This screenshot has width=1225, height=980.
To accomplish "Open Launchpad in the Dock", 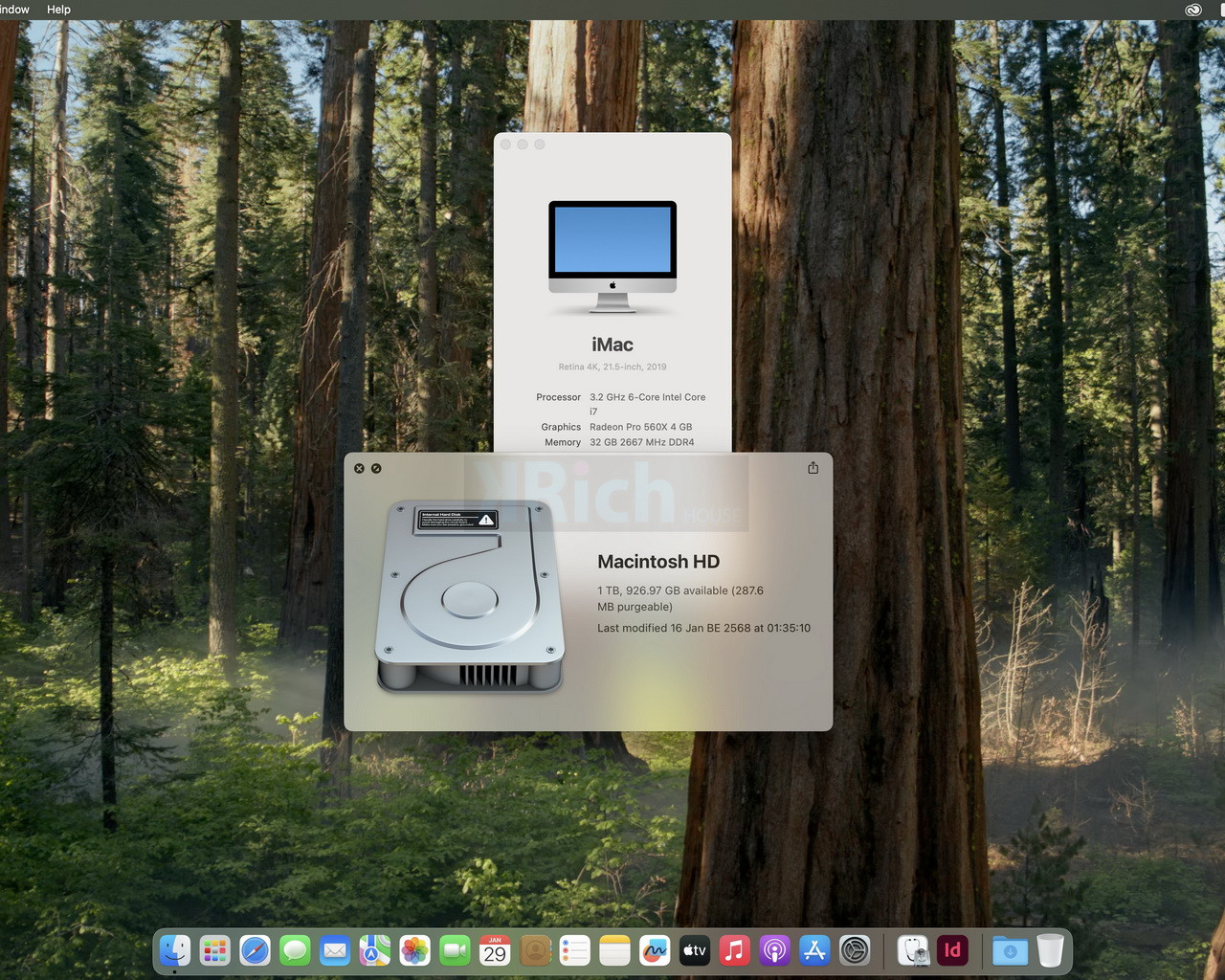I will (x=215, y=950).
